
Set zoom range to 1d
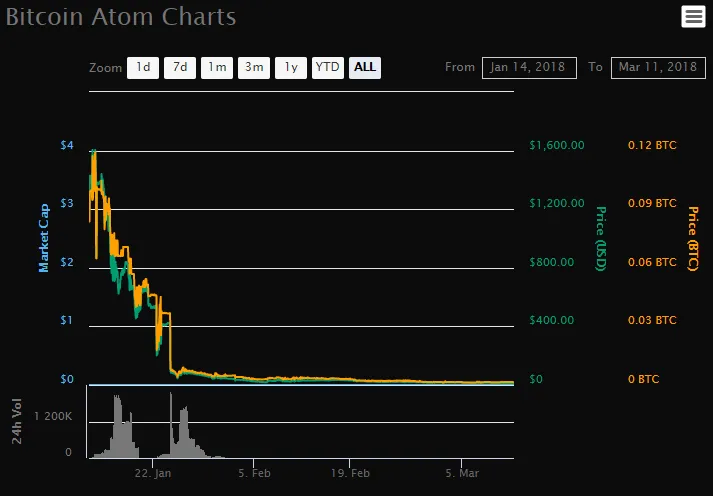coord(143,68)
